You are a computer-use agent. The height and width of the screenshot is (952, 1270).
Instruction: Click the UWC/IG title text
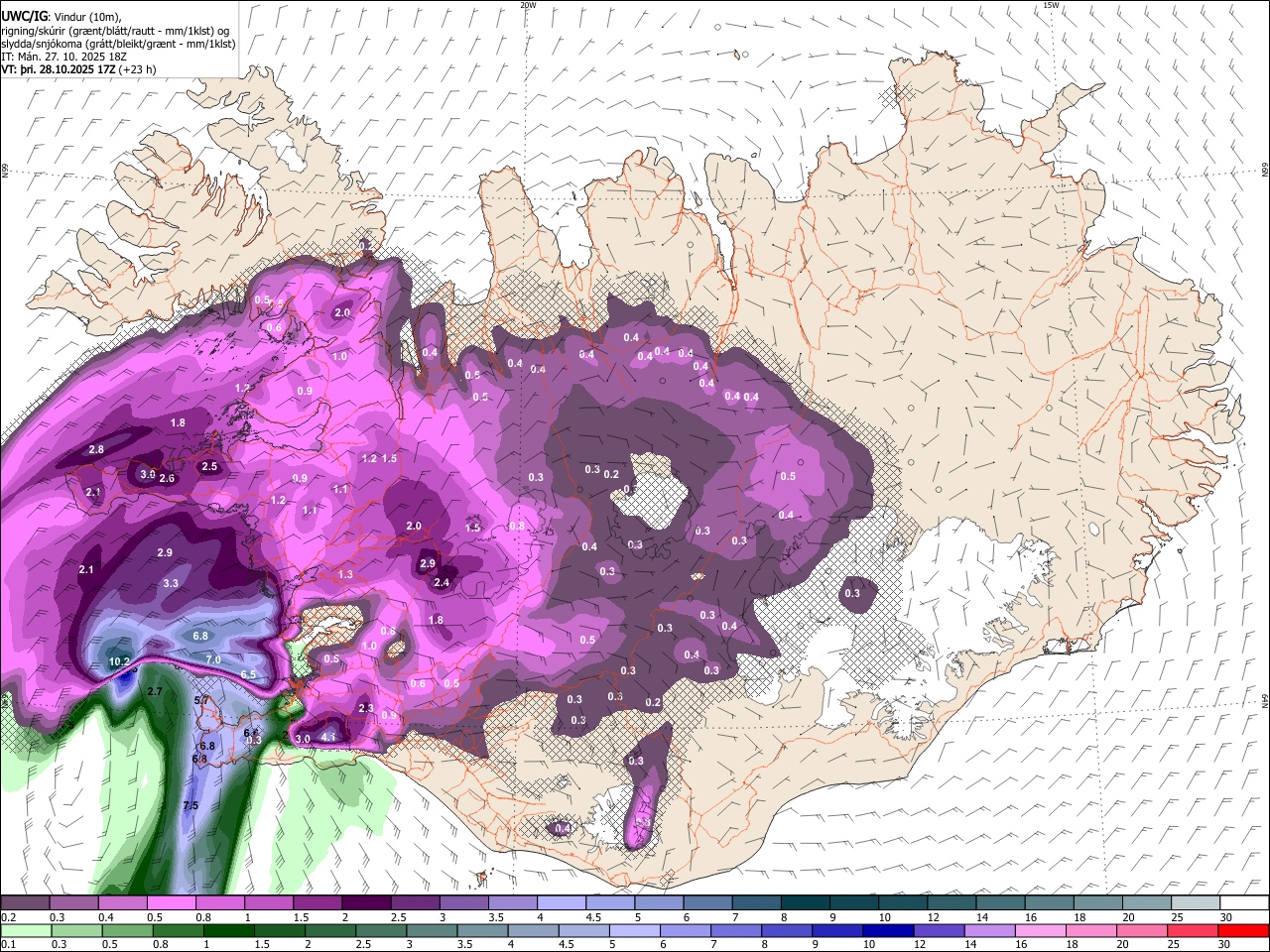point(24,17)
